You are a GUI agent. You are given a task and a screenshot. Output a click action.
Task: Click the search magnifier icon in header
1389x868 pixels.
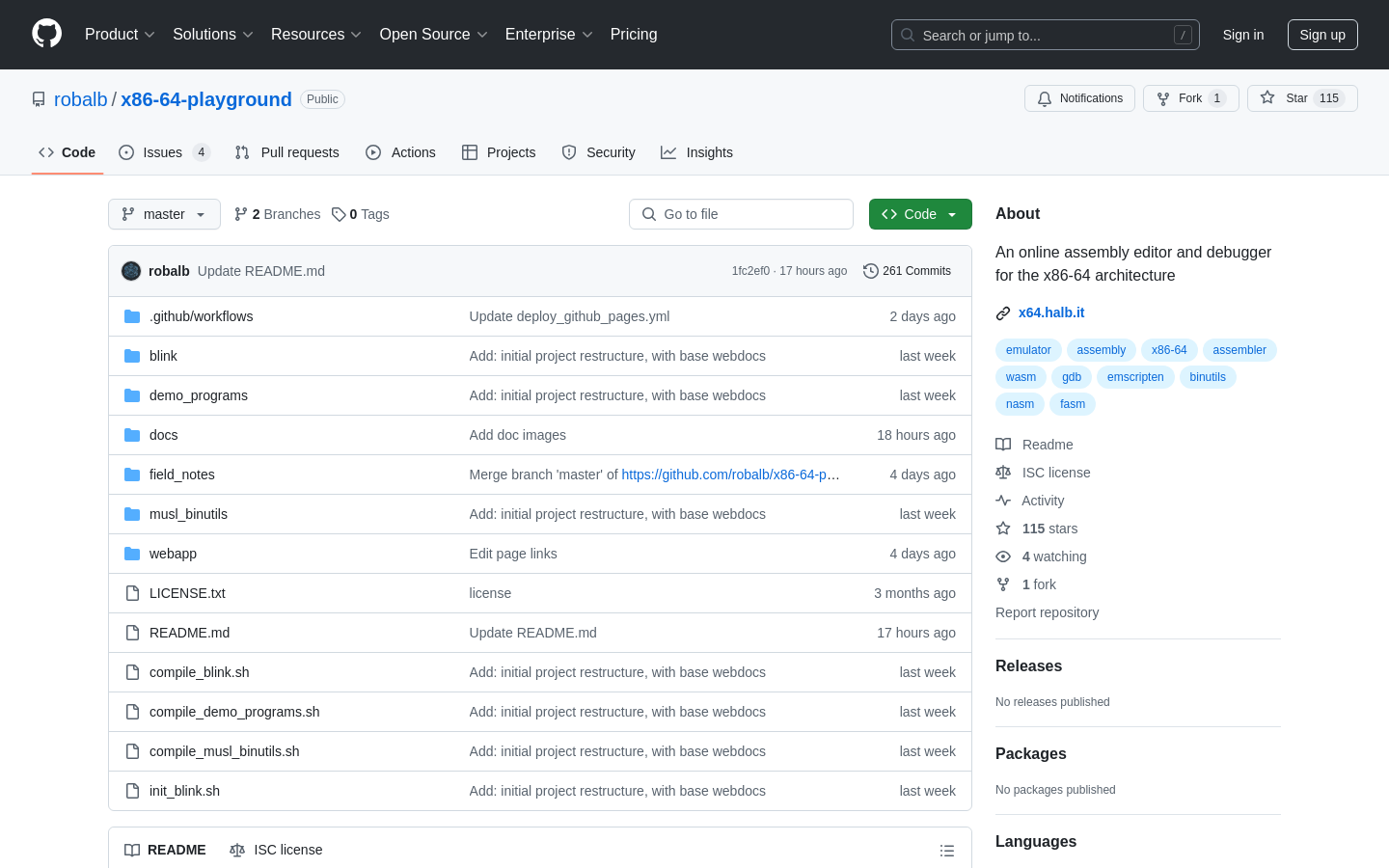point(908,35)
